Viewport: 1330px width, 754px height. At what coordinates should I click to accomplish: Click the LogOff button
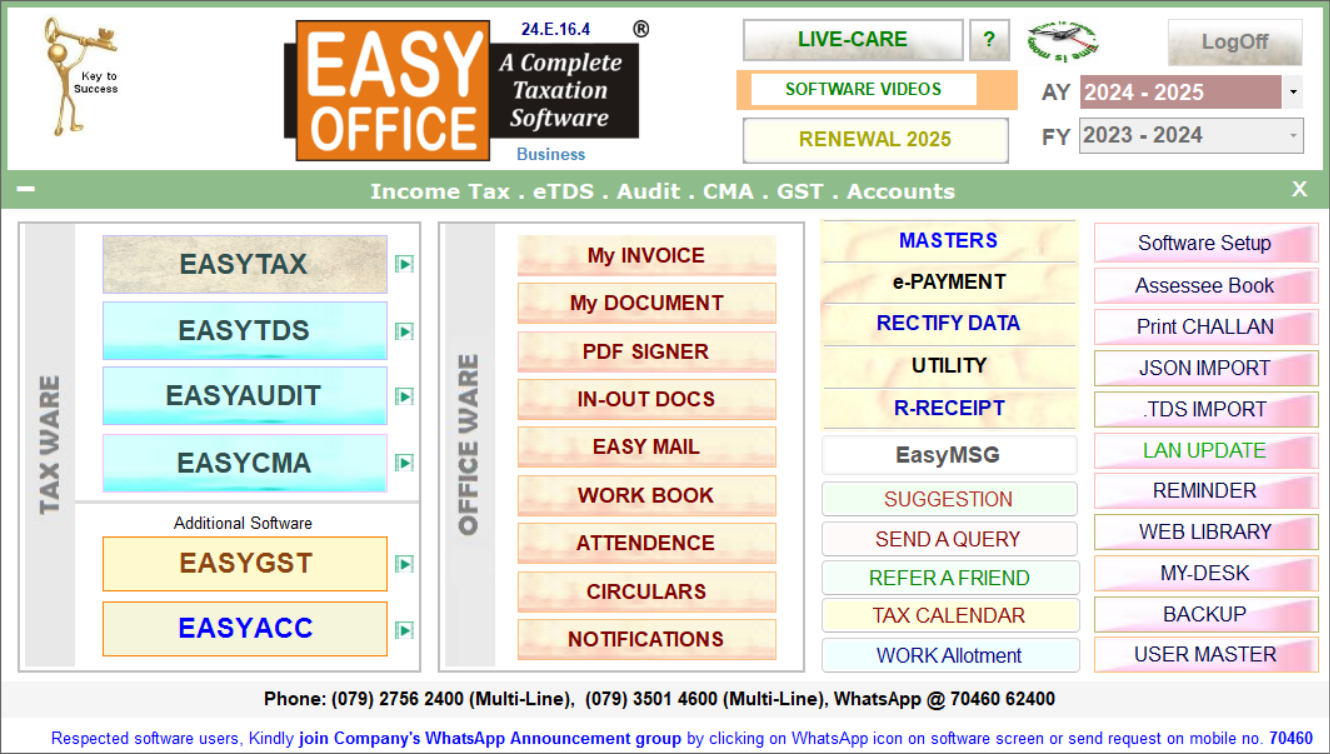(1235, 42)
